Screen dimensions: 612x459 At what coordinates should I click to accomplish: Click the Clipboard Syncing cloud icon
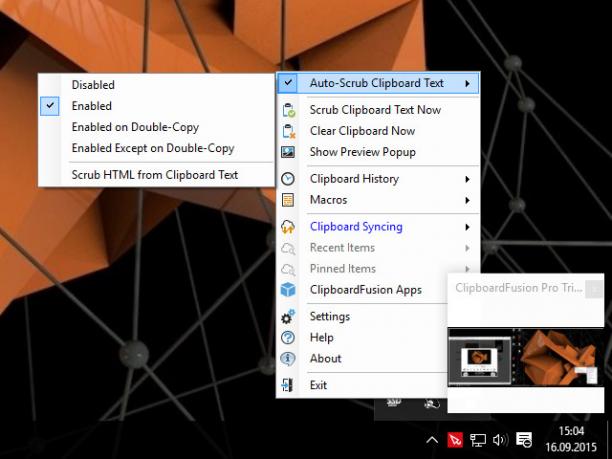pos(288,227)
